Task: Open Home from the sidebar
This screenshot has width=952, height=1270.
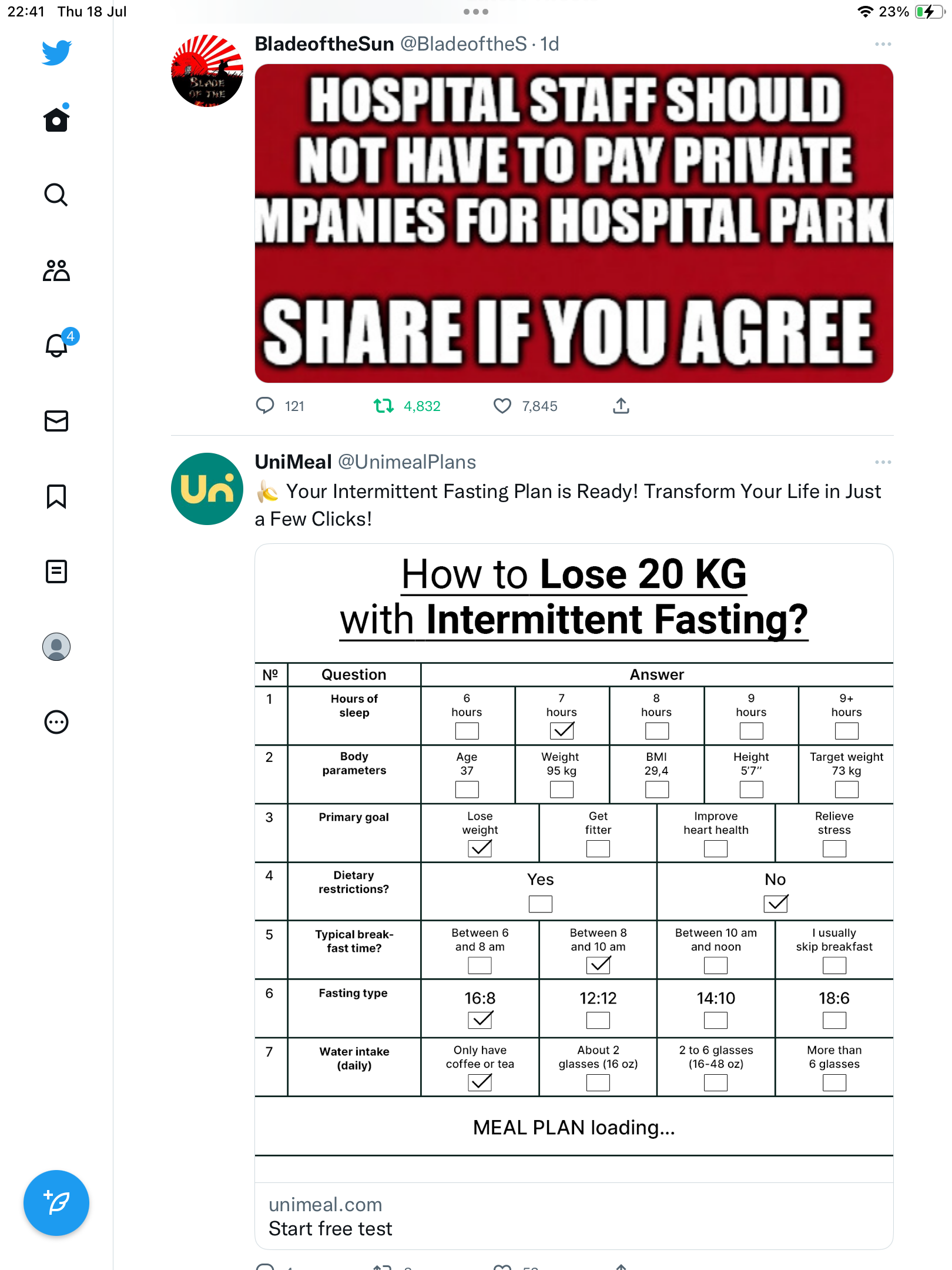Action: 56,119
